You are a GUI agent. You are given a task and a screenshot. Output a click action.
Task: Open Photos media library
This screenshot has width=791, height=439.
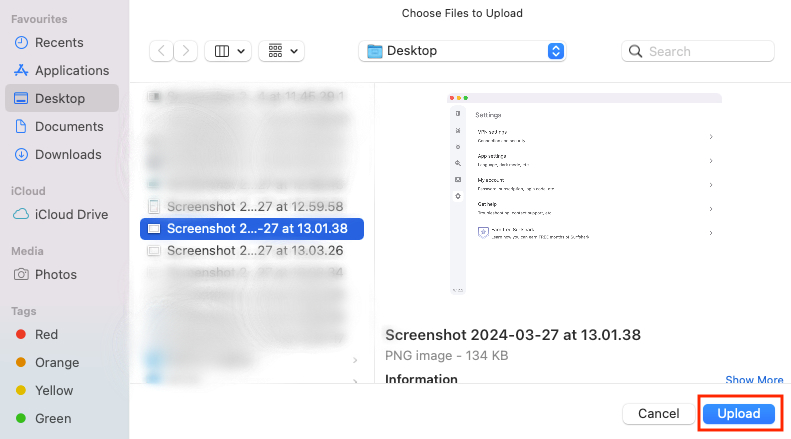click(x=55, y=275)
